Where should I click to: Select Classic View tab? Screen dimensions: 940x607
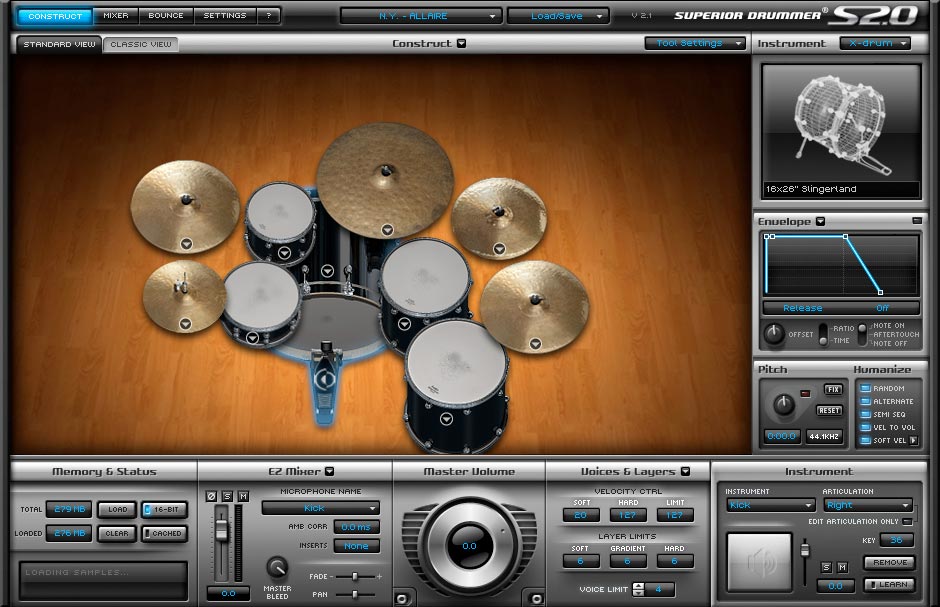140,44
